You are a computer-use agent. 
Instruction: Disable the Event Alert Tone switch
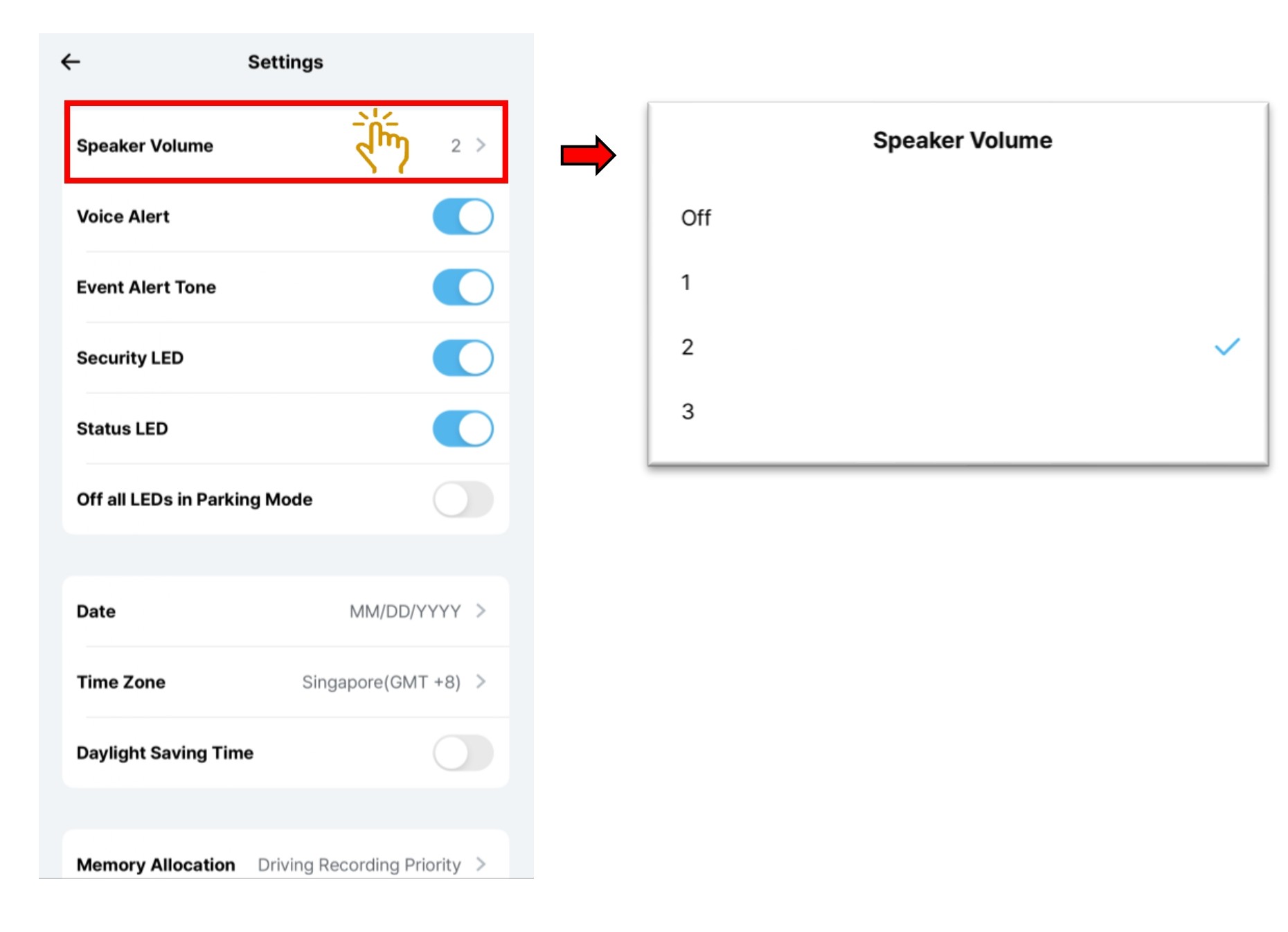[x=463, y=287]
